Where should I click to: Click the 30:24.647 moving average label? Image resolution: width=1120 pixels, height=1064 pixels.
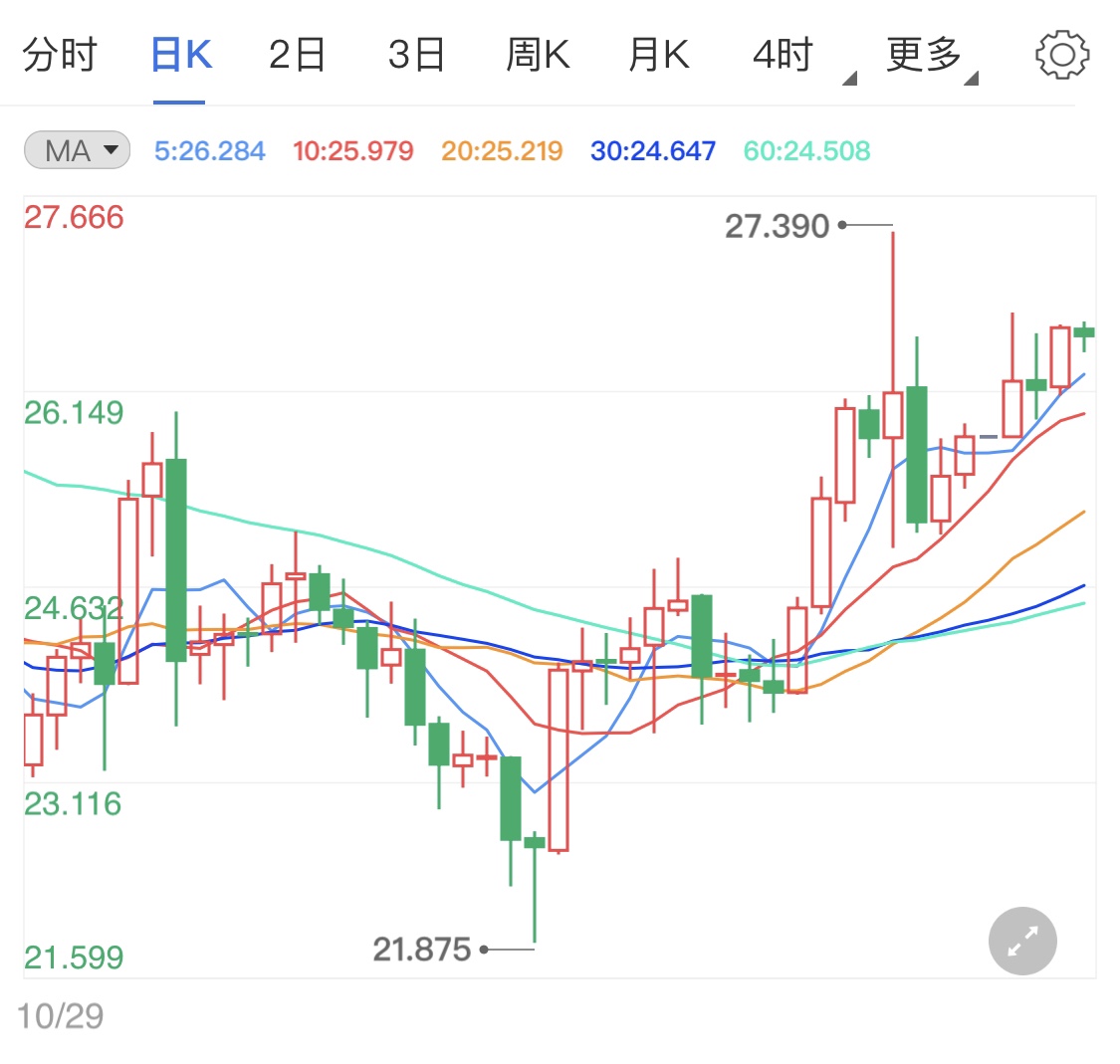coord(651,149)
